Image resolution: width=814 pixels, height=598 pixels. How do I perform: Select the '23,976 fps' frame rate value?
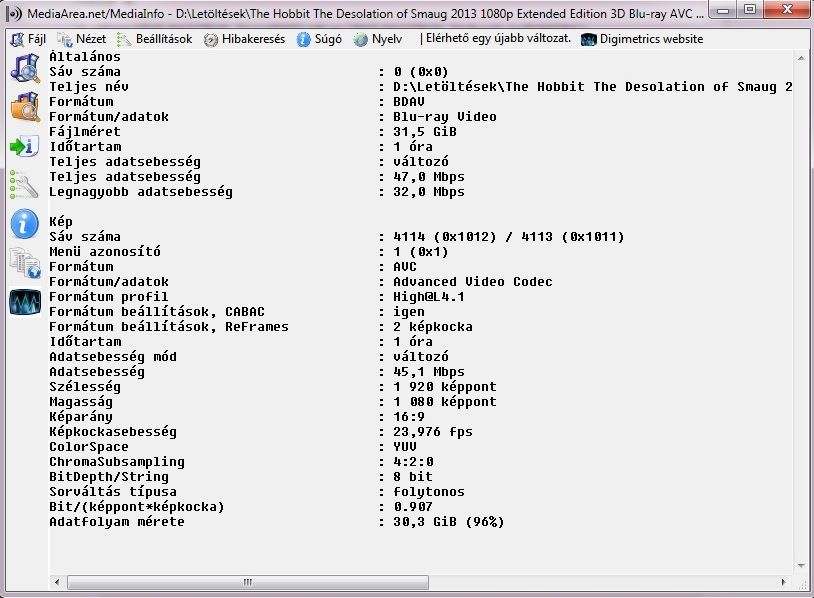point(433,432)
